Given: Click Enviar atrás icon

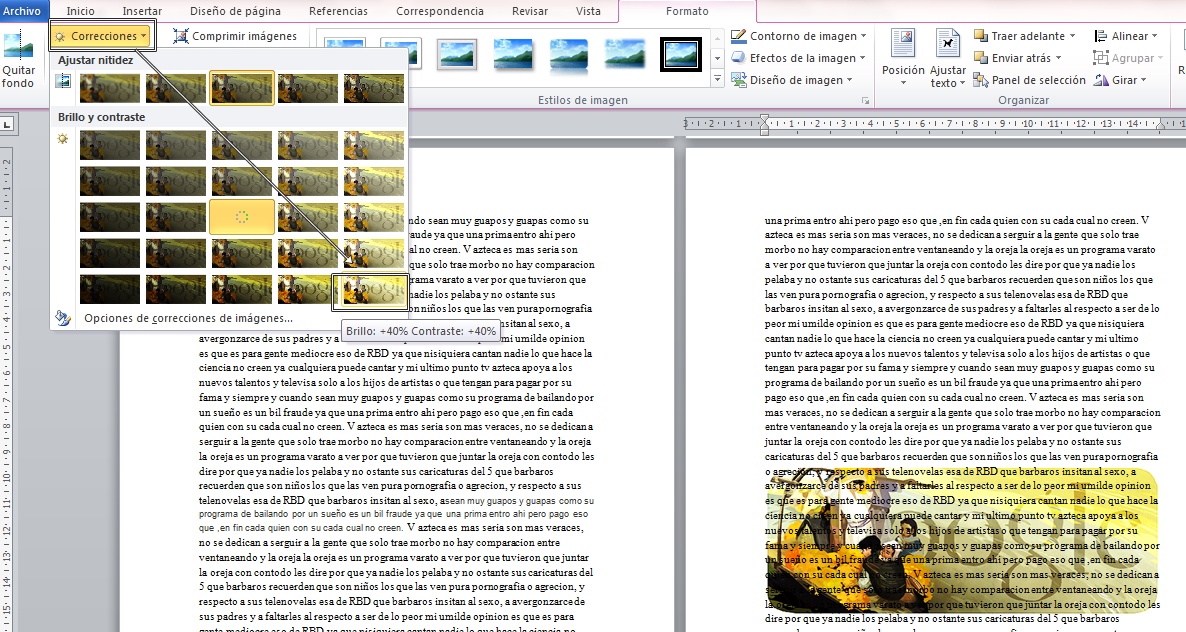Looking at the screenshot, I should pyautogui.click(x=981, y=57).
